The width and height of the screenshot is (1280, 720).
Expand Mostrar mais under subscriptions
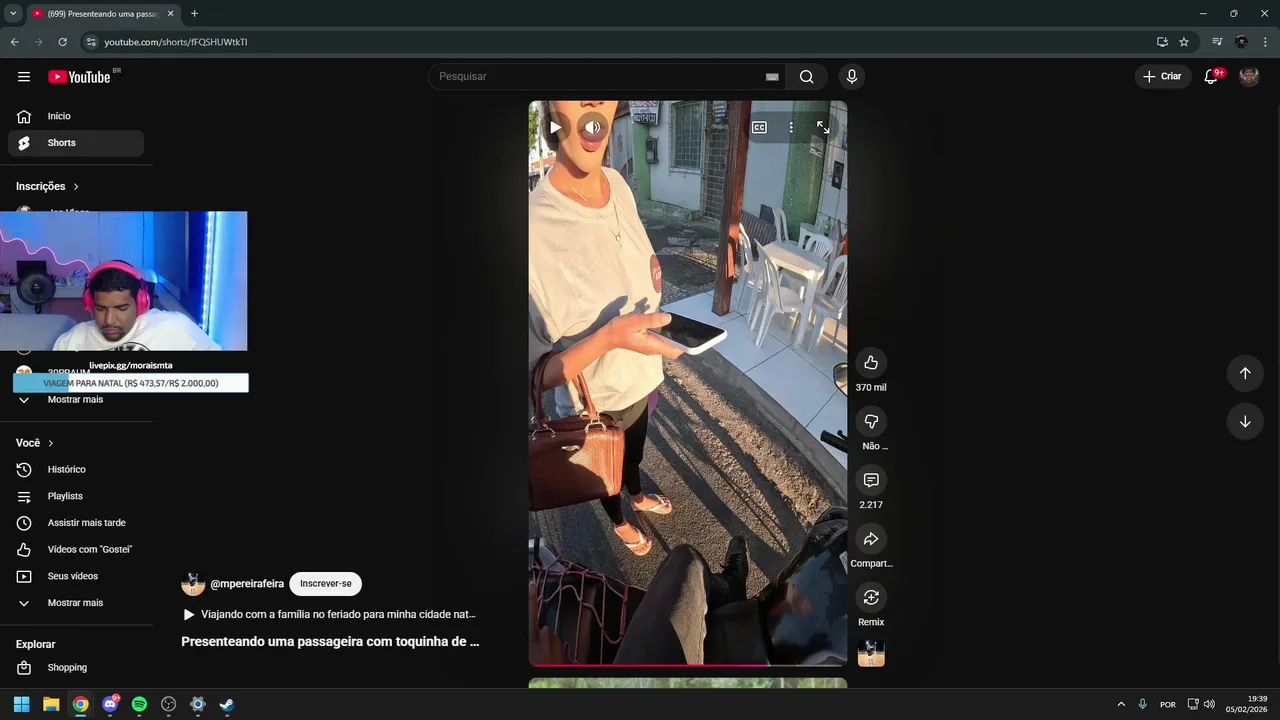76,399
